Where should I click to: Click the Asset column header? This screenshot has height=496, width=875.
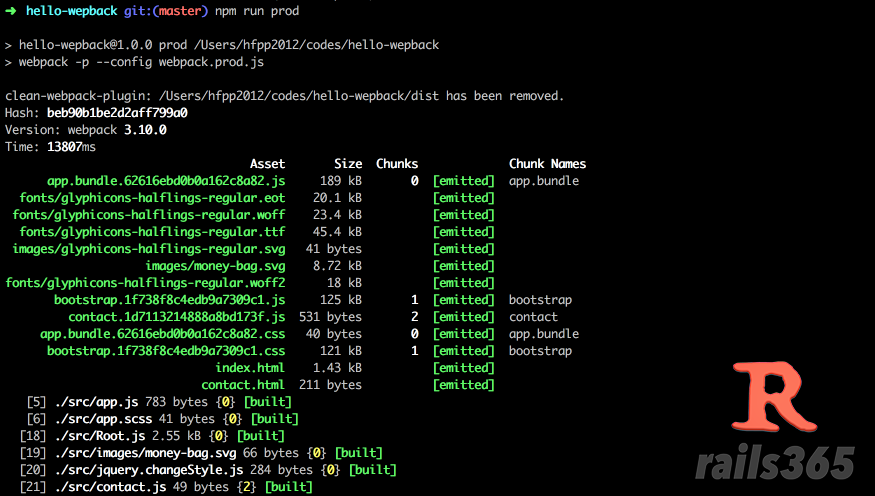pyautogui.click(x=267, y=164)
